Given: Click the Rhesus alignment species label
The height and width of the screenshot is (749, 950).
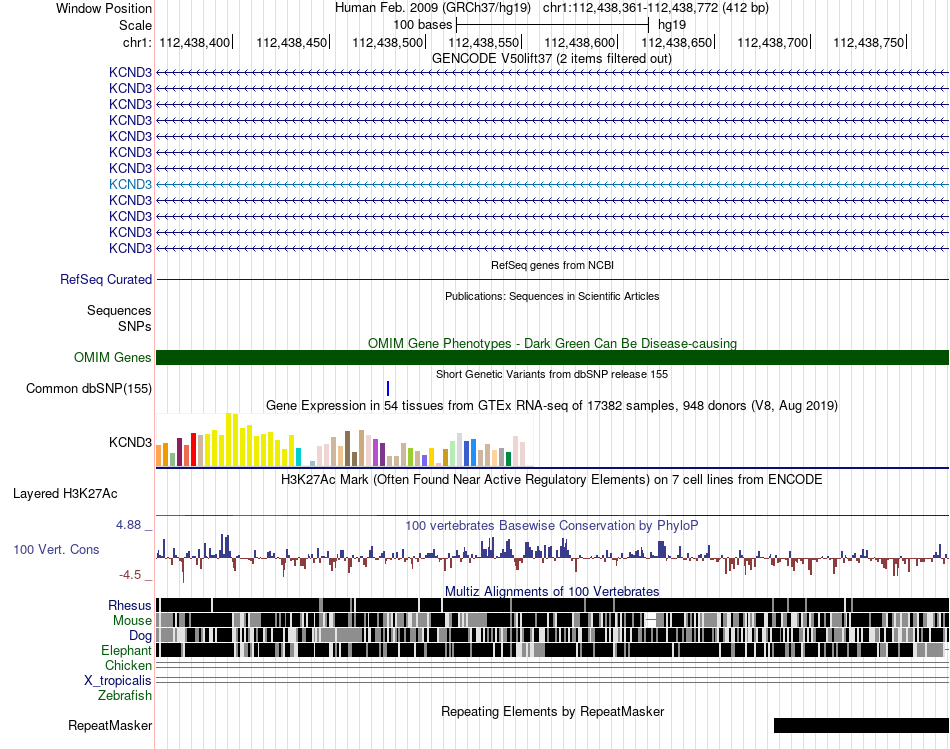Looking at the screenshot, I should [x=130, y=605].
